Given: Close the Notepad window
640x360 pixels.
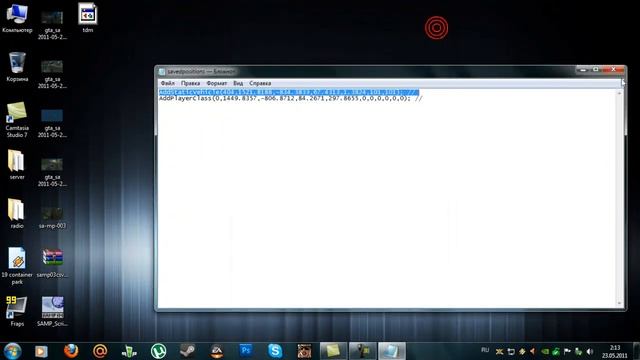Looking at the screenshot, I should tap(613, 70).
